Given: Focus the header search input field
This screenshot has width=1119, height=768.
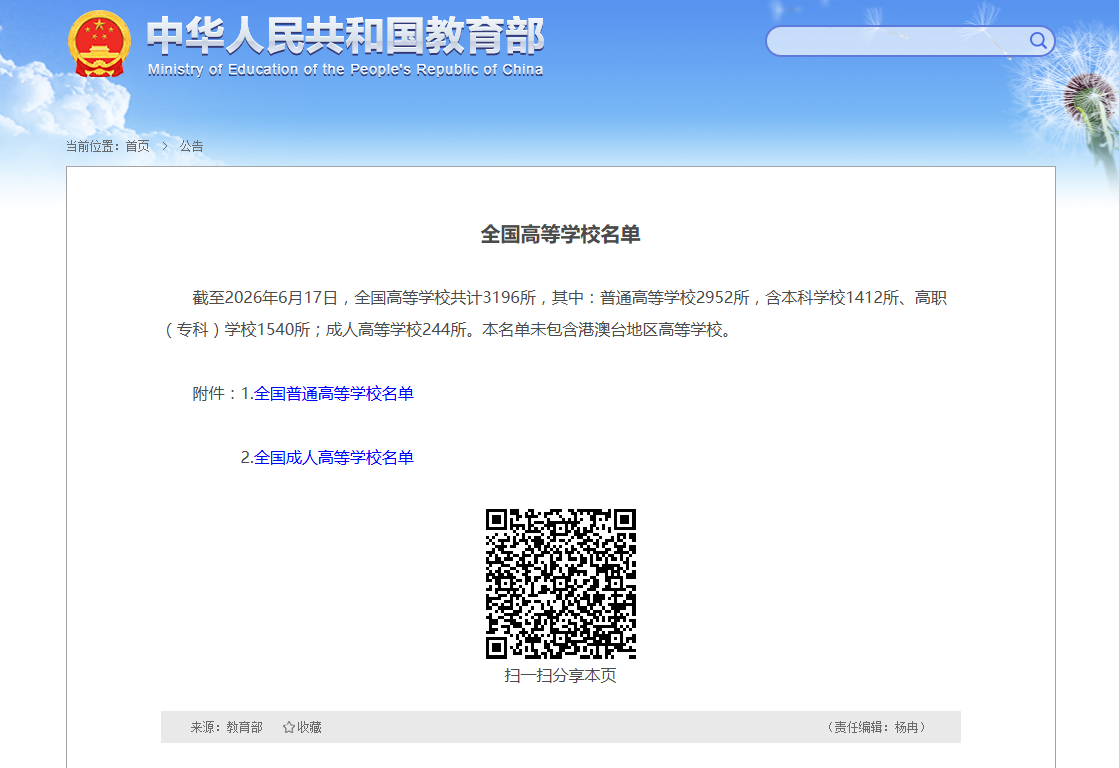Looking at the screenshot, I should [x=898, y=41].
